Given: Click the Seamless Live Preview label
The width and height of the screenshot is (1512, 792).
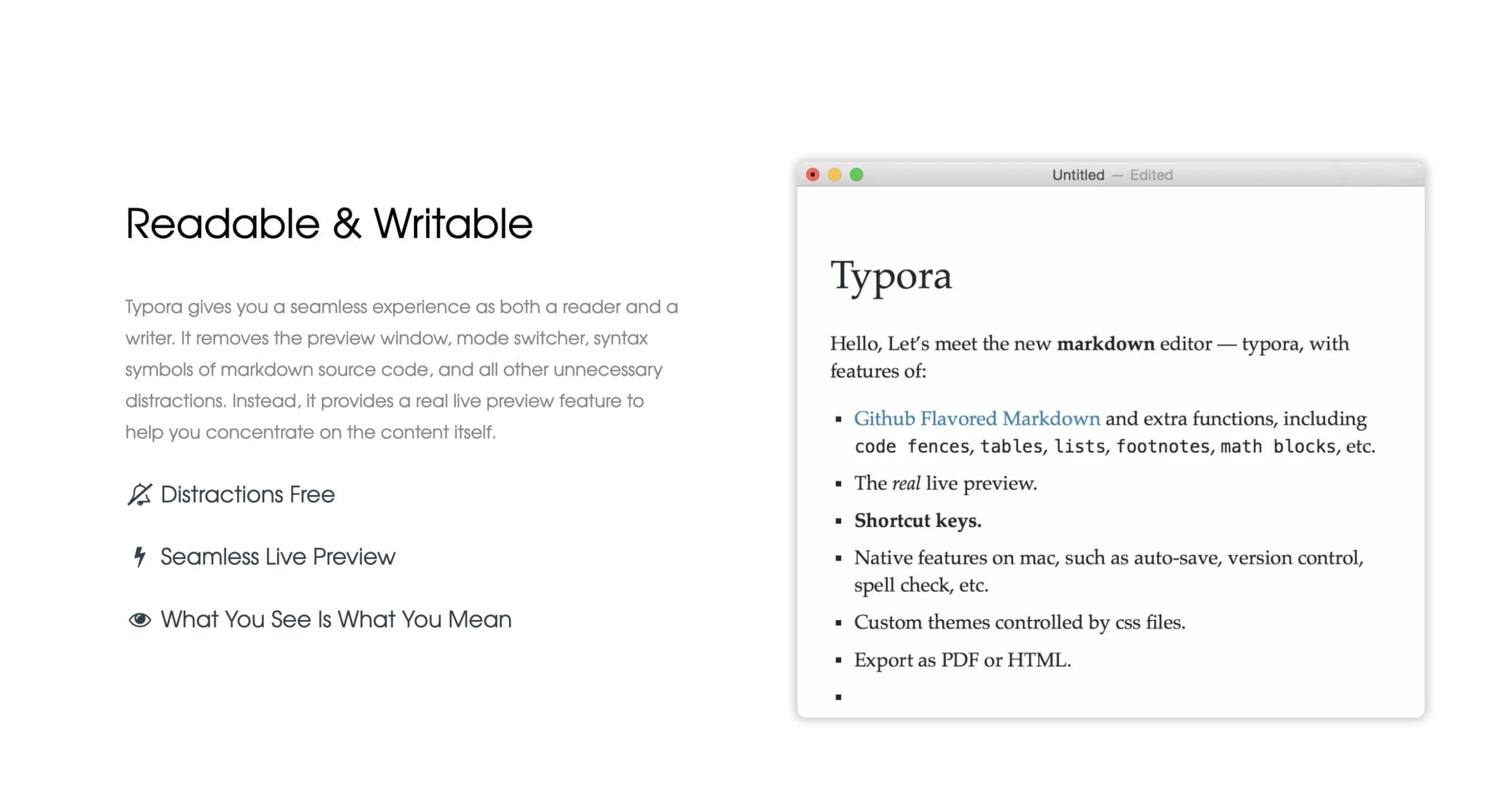Looking at the screenshot, I should pyautogui.click(x=278, y=556).
